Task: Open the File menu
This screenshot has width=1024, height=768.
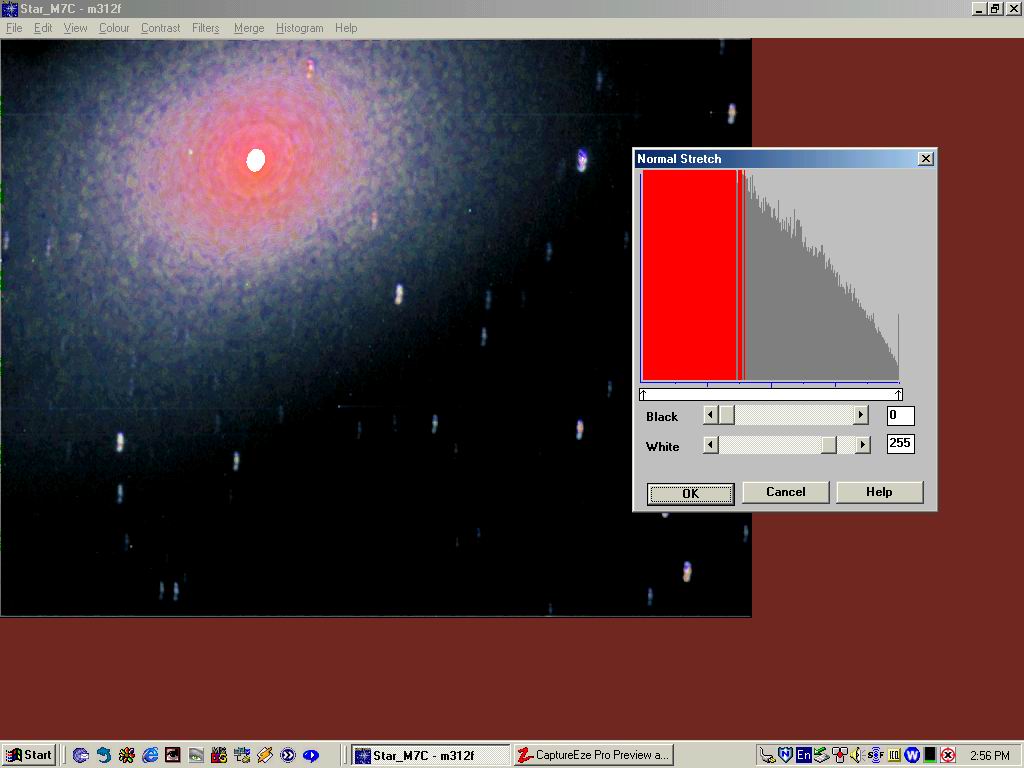Action: (14, 28)
